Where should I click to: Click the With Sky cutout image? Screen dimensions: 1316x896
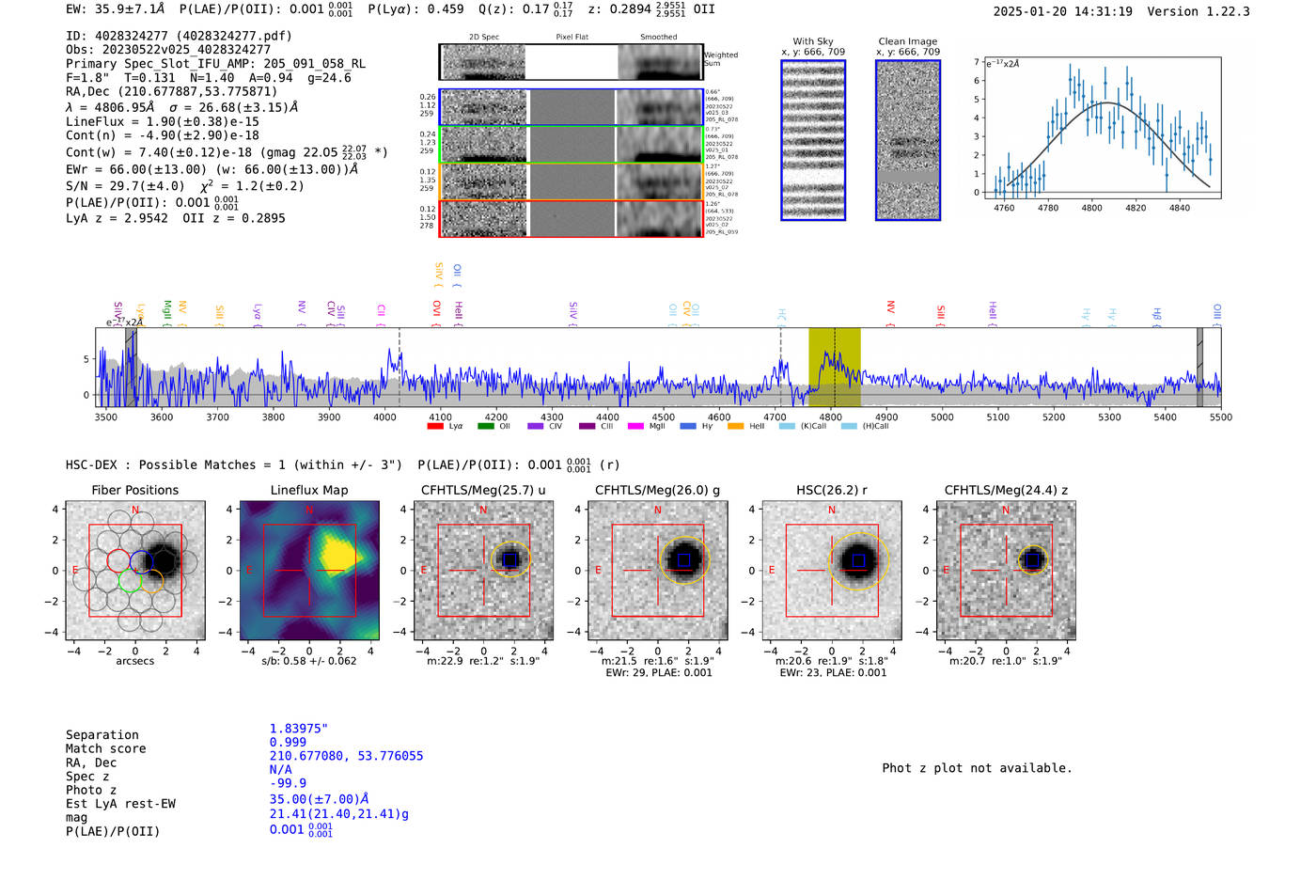813,140
